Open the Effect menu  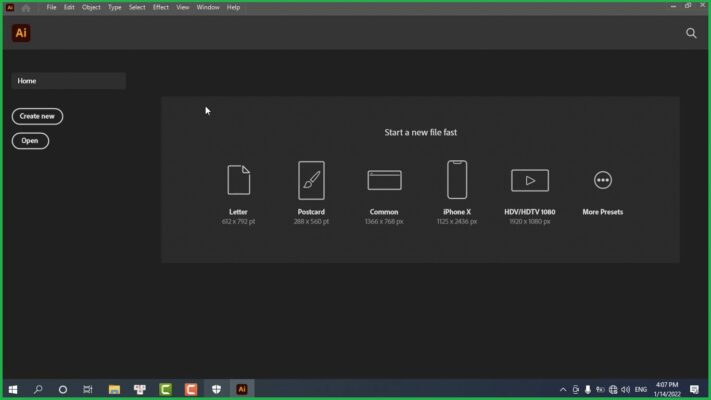pyautogui.click(x=160, y=7)
